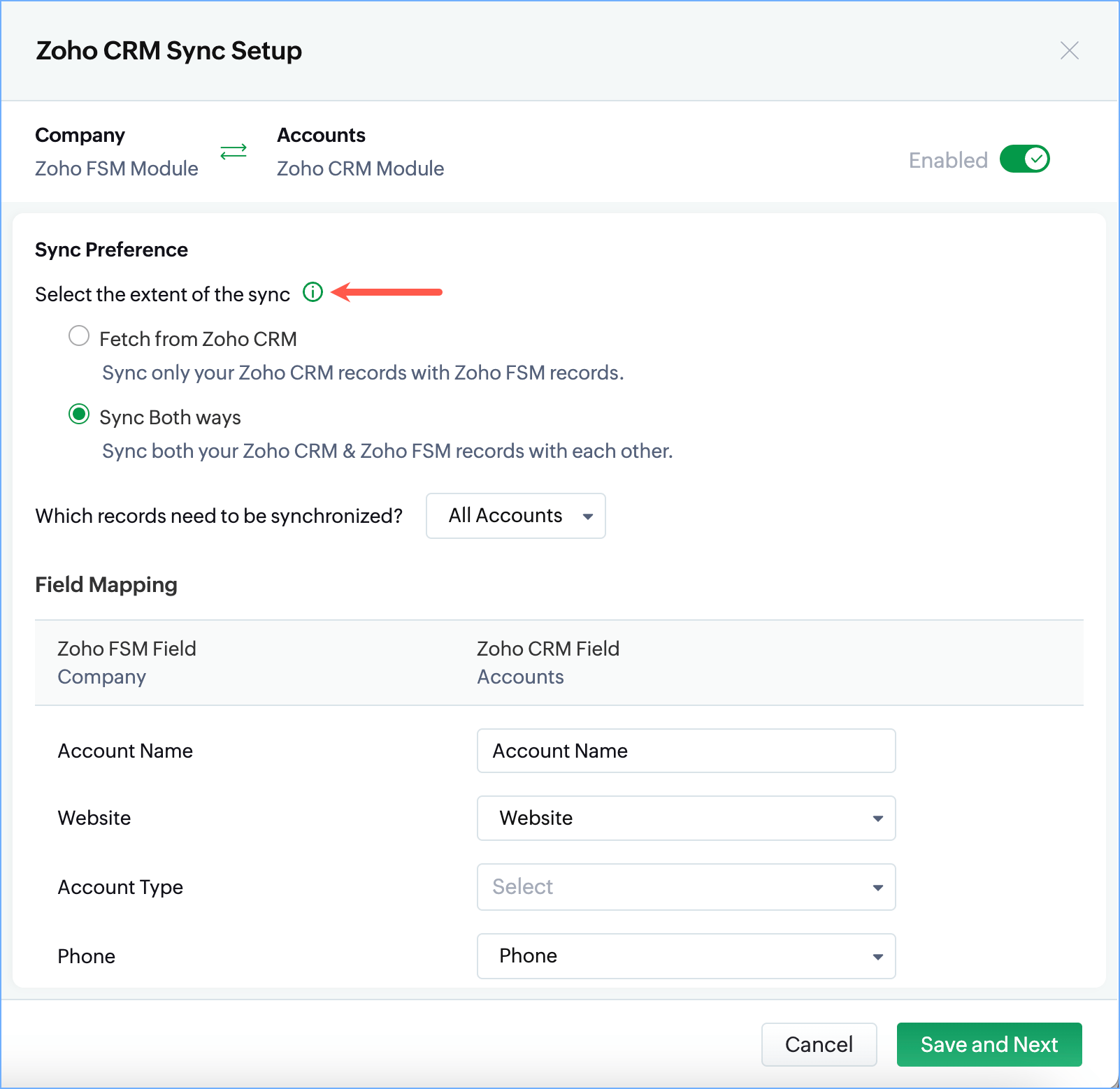Click the two-way sync arrows icon

point(234,151)
